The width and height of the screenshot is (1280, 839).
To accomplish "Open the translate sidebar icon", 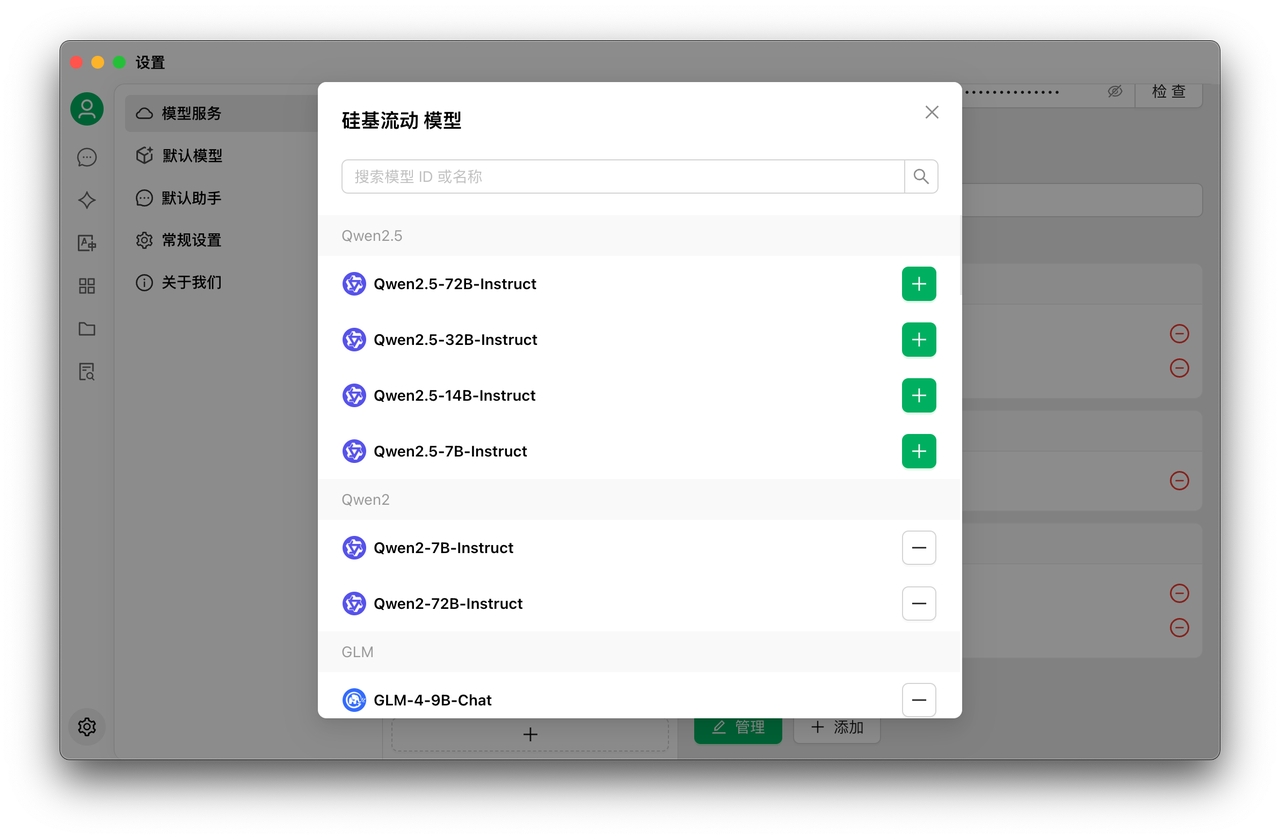I will coord(87,243).
